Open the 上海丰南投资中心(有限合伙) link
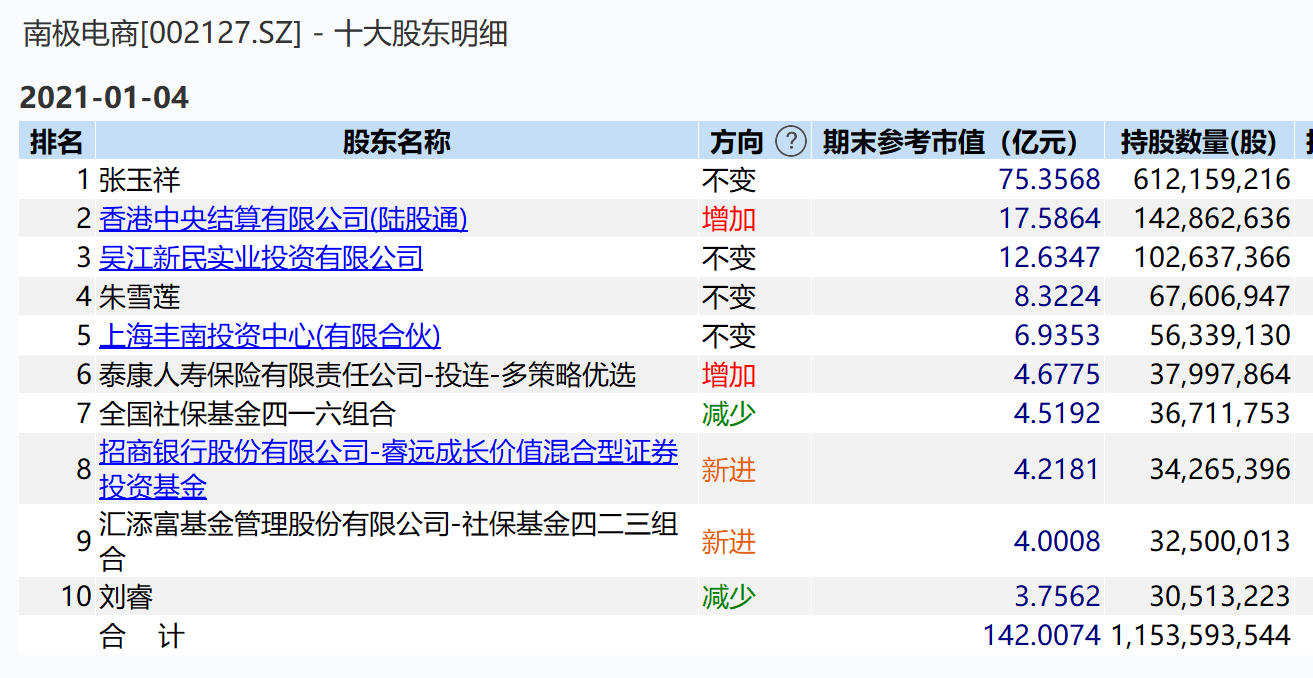The image size is (1313, 678). coord(270,336)
